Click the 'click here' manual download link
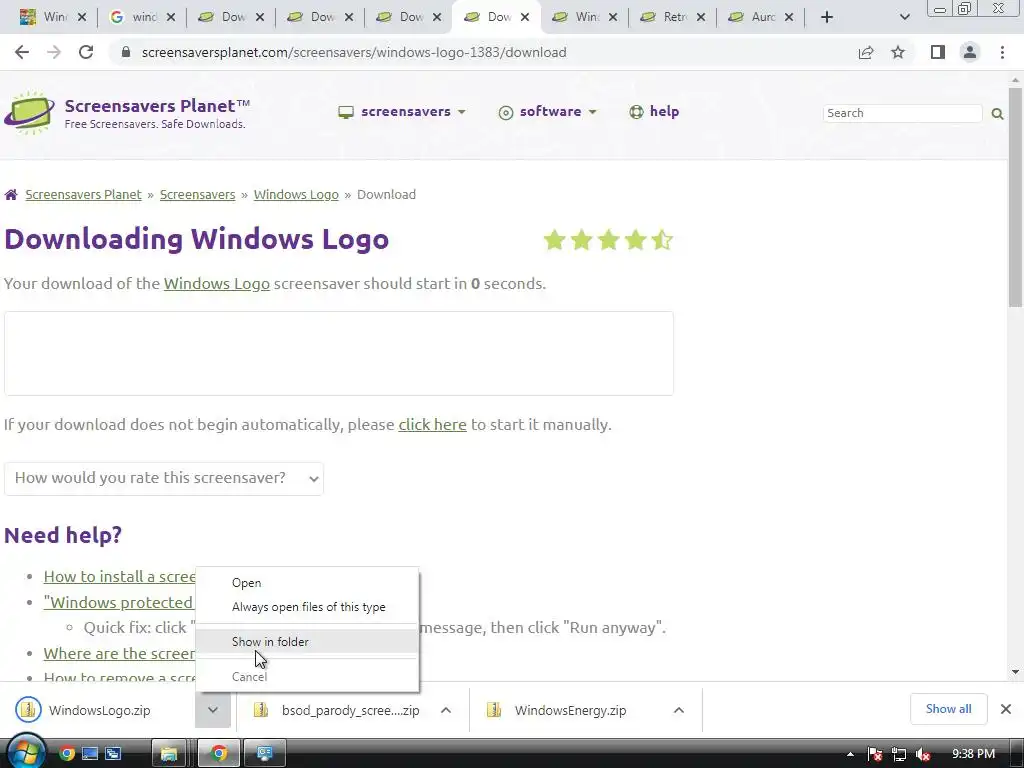Viewport: 1024px width, 768px height. 432,424
